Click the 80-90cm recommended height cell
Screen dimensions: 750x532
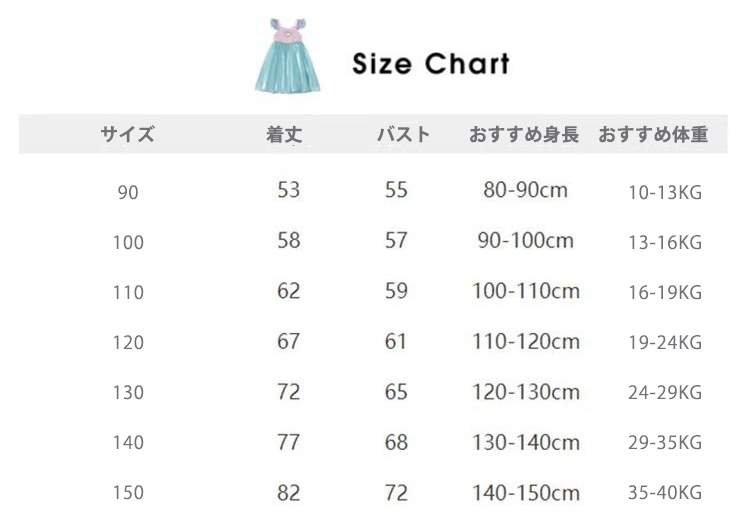pyautogui.click(x=525, y=190)
